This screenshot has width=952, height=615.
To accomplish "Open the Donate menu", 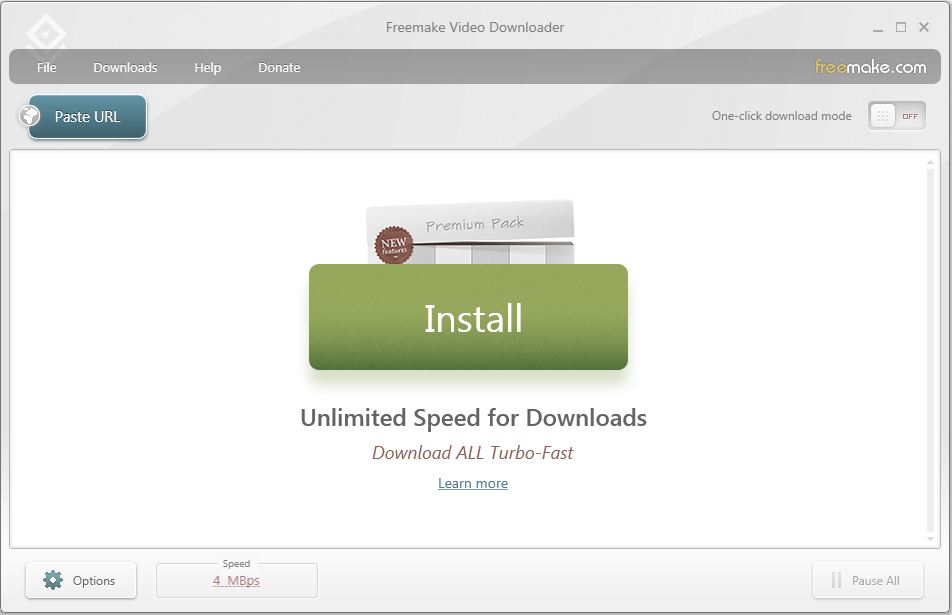I will [279, 67].
